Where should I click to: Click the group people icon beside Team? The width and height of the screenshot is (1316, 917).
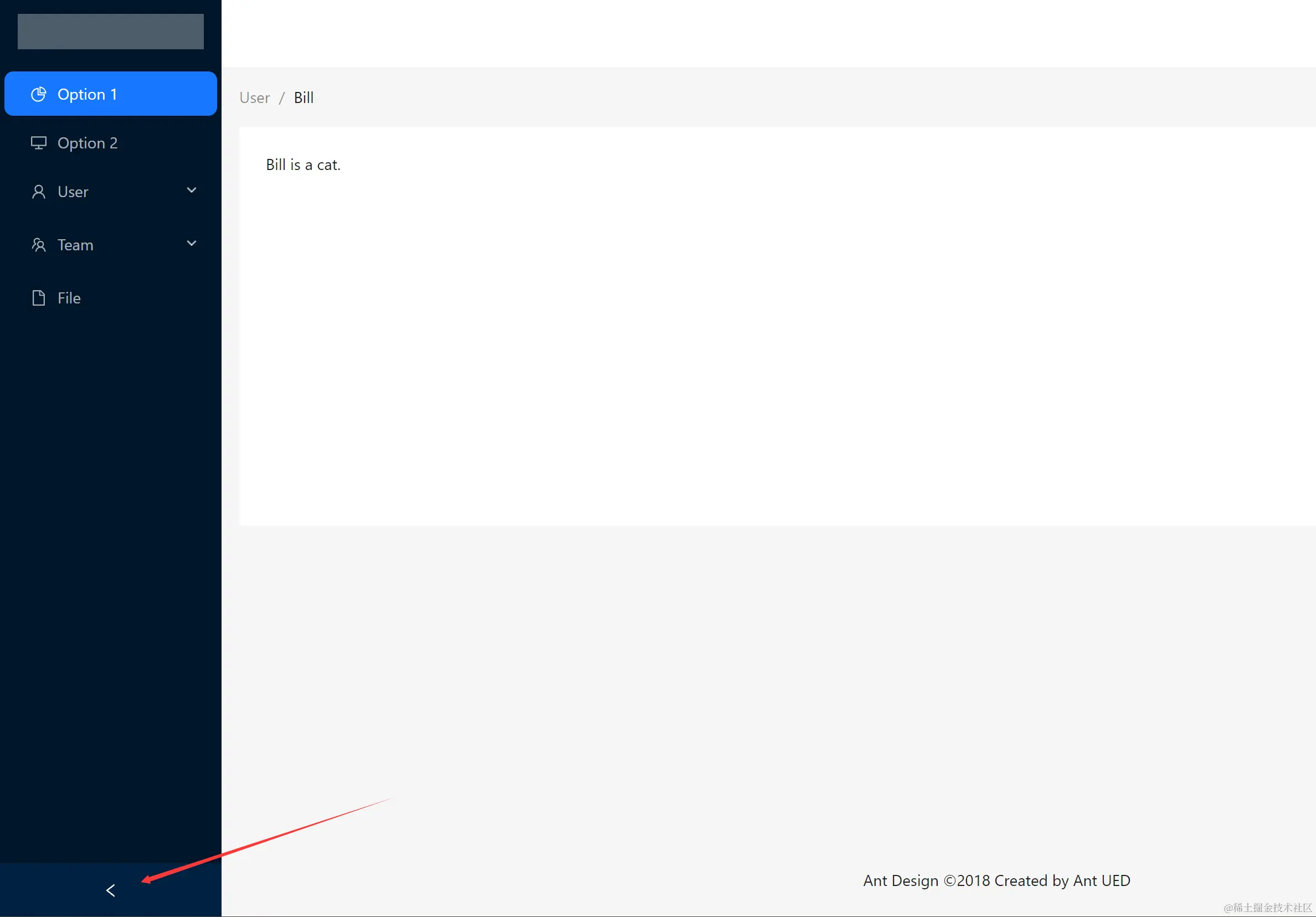pos(38,245)
